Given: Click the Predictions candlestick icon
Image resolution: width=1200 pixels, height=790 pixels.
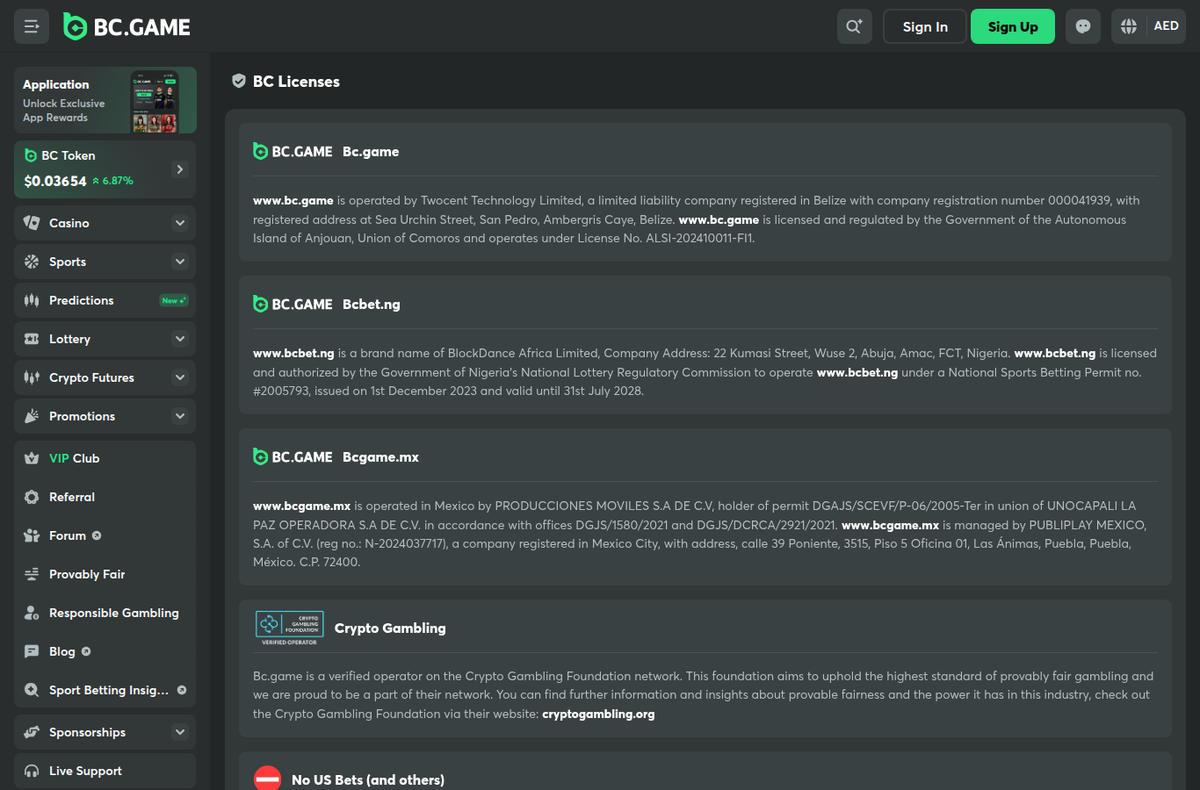Looking at the screenshot, I should point(31,300).
